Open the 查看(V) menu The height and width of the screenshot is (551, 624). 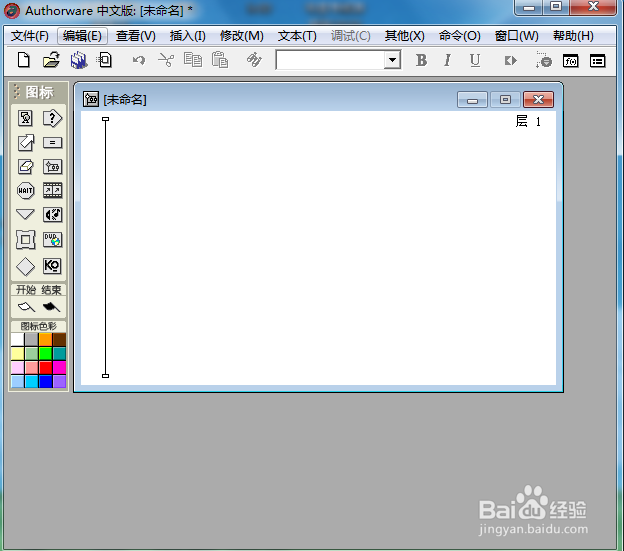click(x=136, y=36)
